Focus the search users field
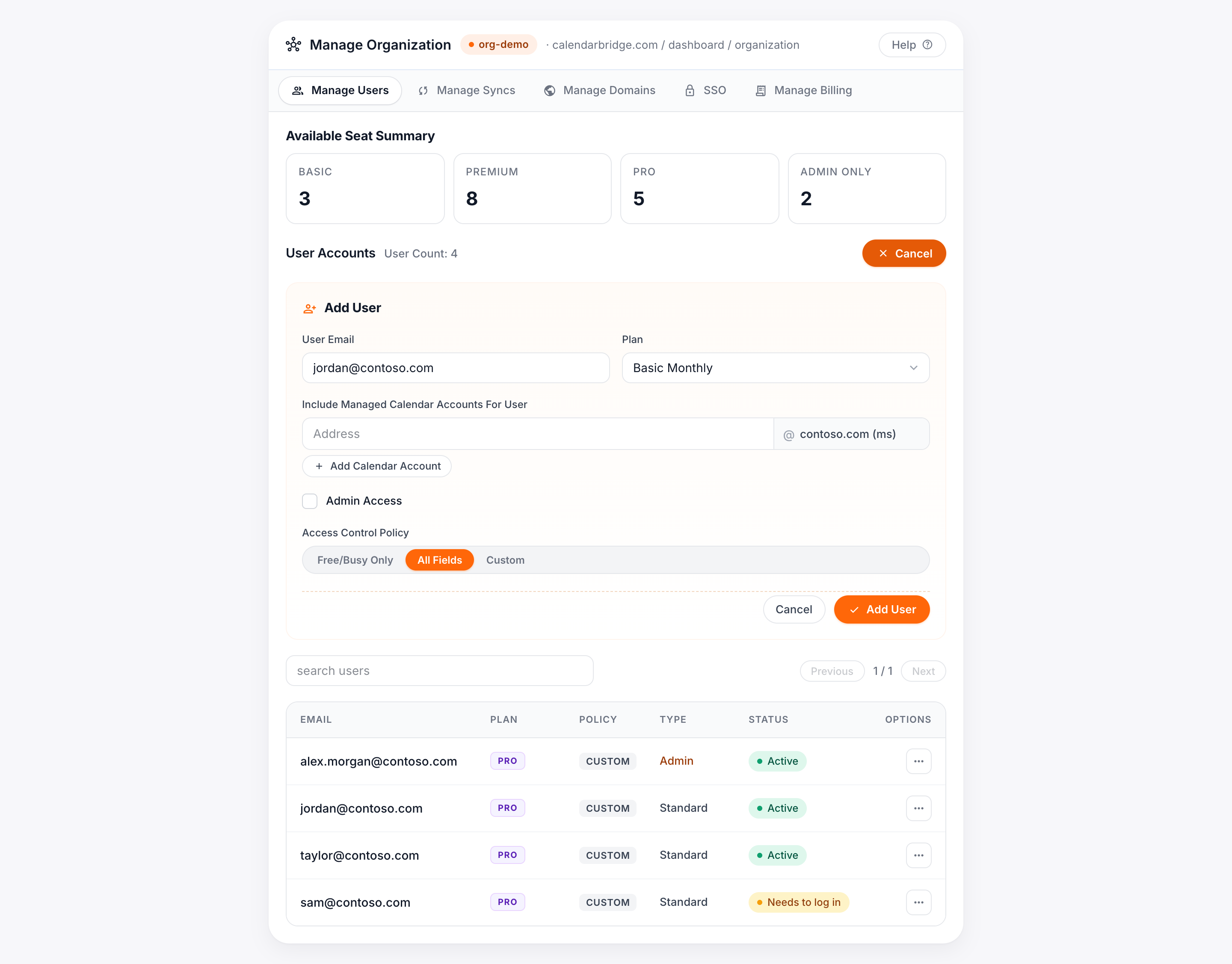The width and height of the screenshot is (1232, 964). pyautogui.click(x=439, y=671)
